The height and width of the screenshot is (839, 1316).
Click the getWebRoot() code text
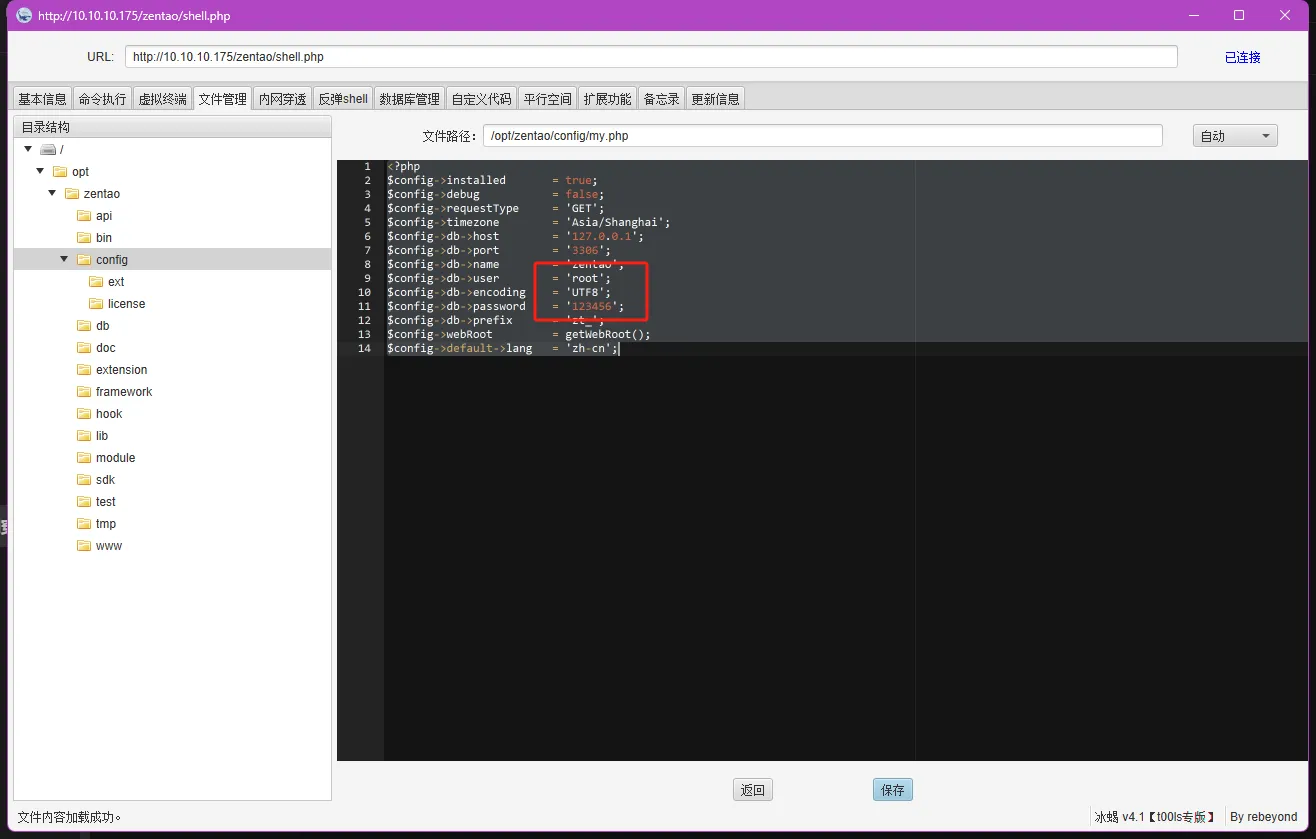point(607,334)
